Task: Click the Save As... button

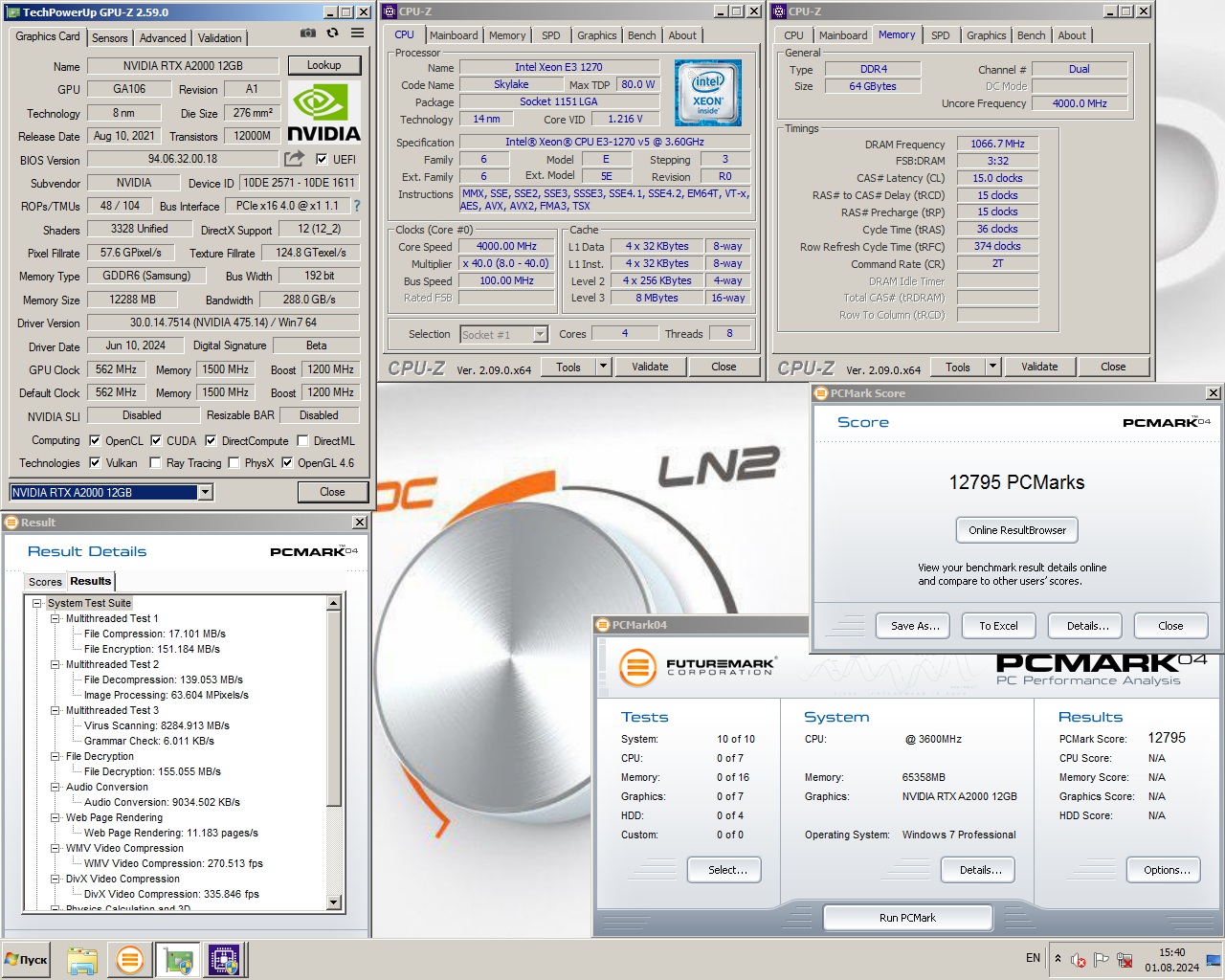Action: (x=915, y=626)
